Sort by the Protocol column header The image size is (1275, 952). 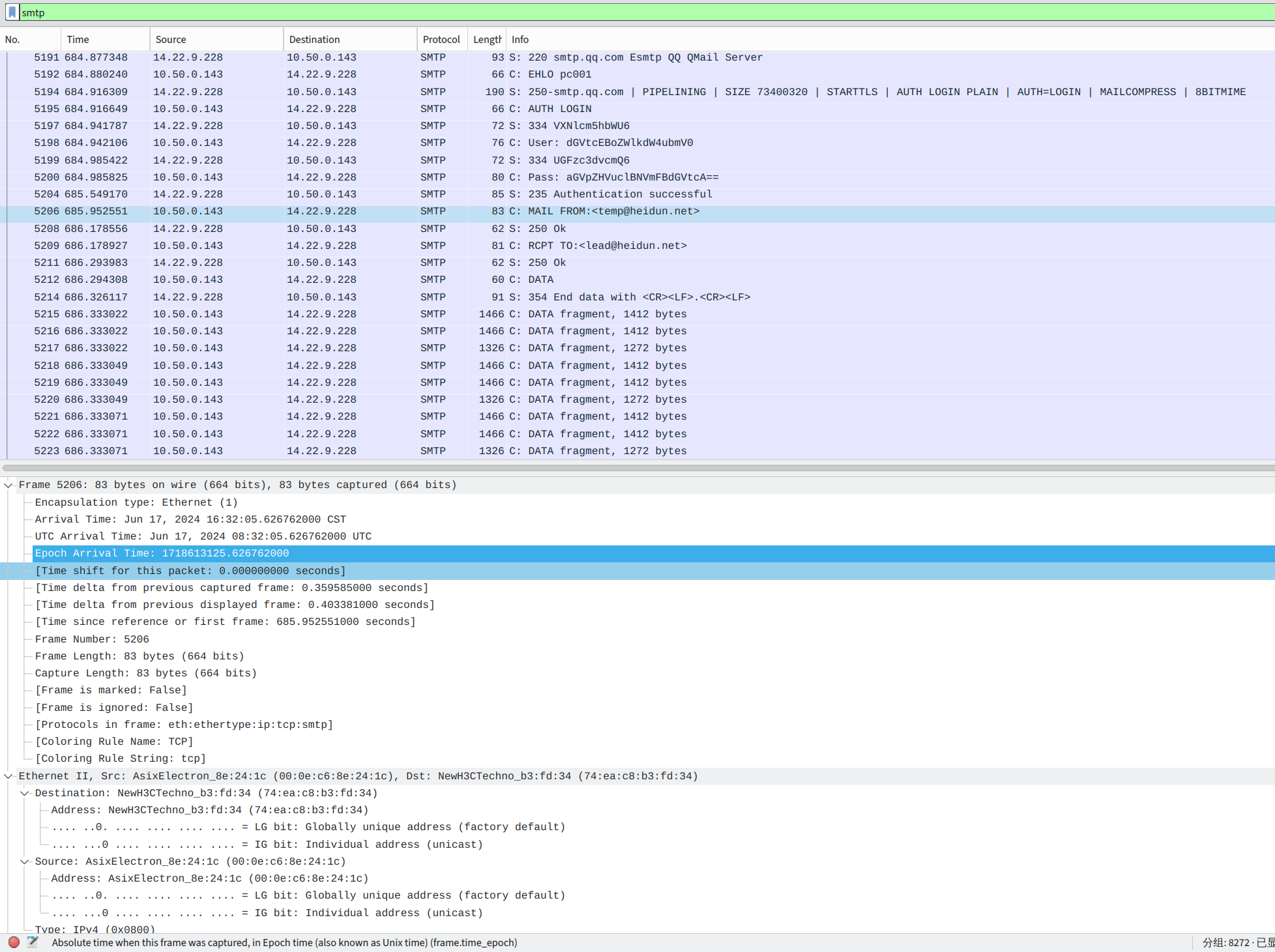pyautogui.click(x=441, y=40)
